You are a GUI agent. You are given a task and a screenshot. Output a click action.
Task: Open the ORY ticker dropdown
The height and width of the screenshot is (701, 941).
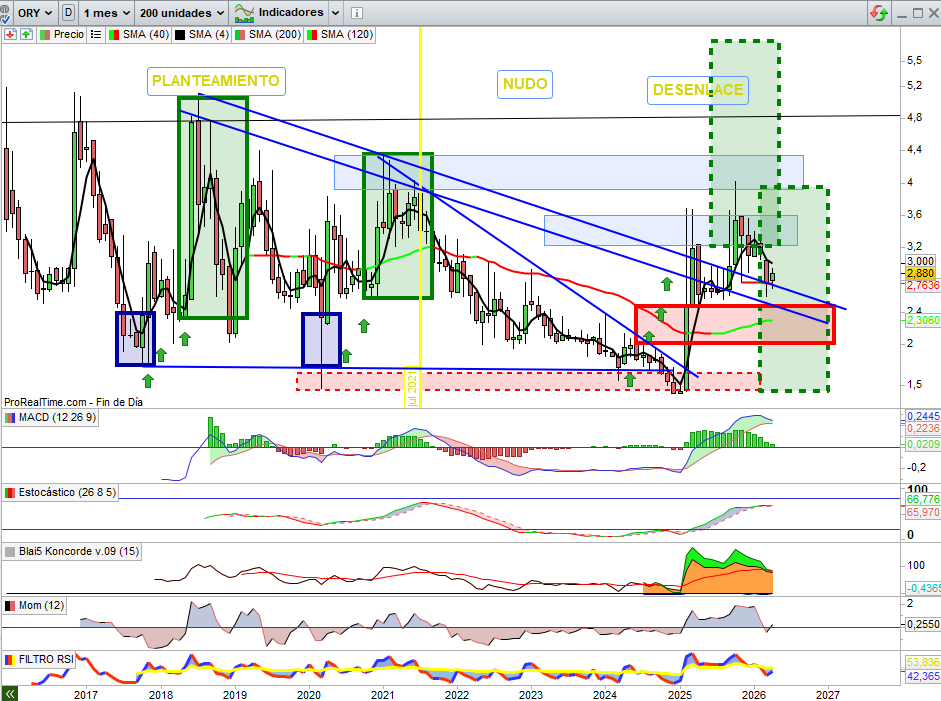coord(35,13)
